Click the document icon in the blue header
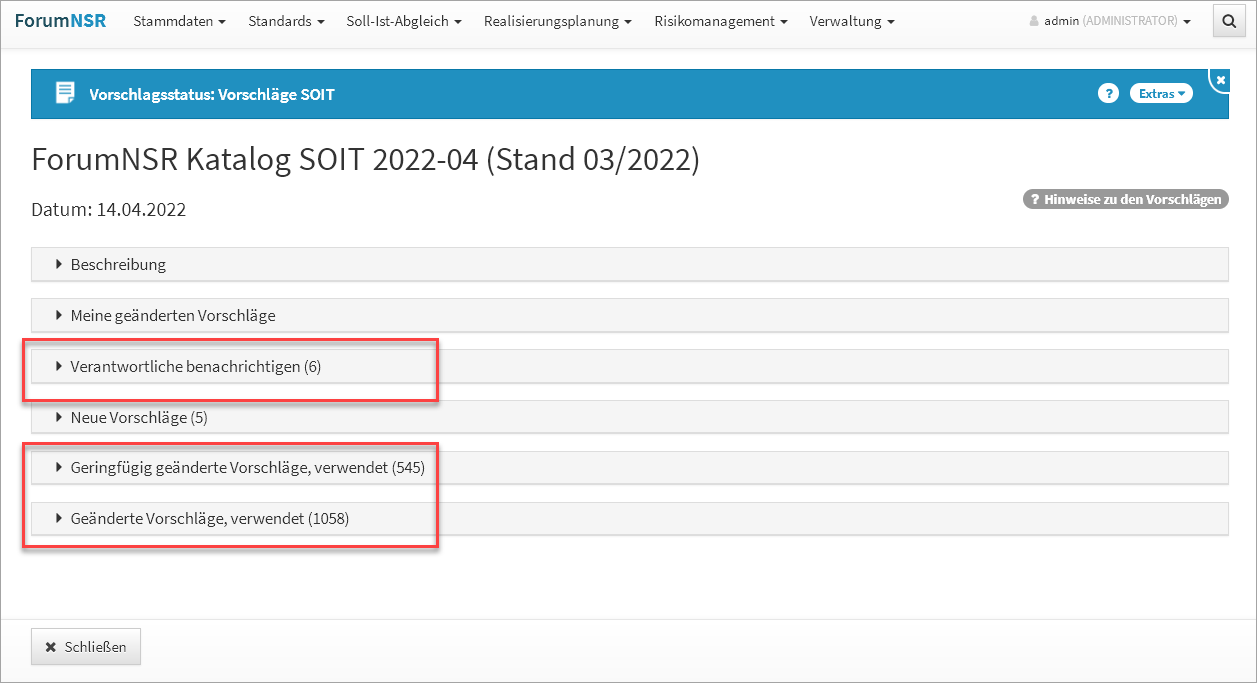Viewport: 1257px width, 683px height. (65, 94)
